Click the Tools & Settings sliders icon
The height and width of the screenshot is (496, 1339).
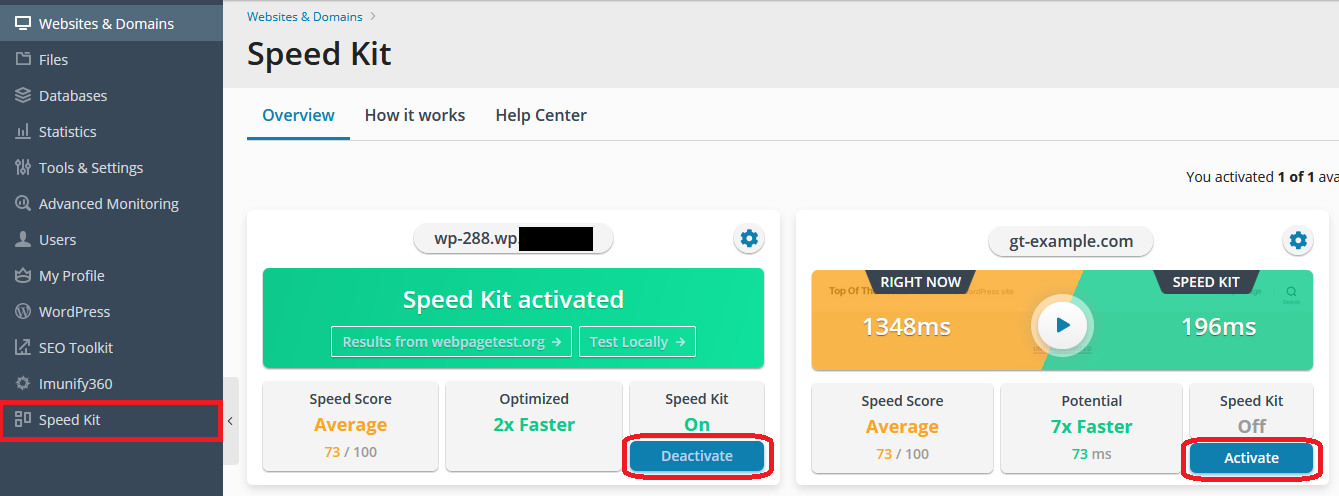(x=23, y=167)
